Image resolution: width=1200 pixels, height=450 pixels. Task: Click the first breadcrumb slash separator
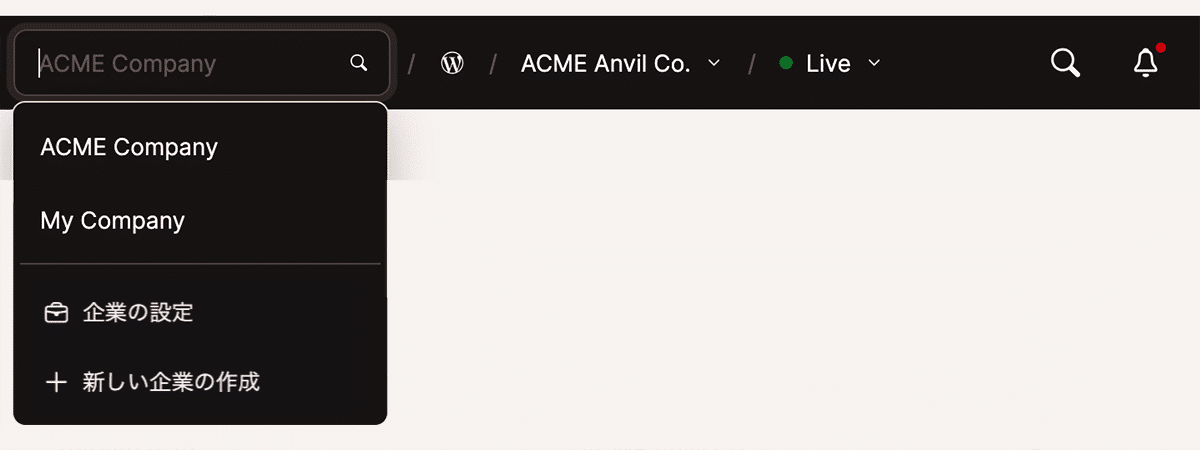(x=412, y=64)
